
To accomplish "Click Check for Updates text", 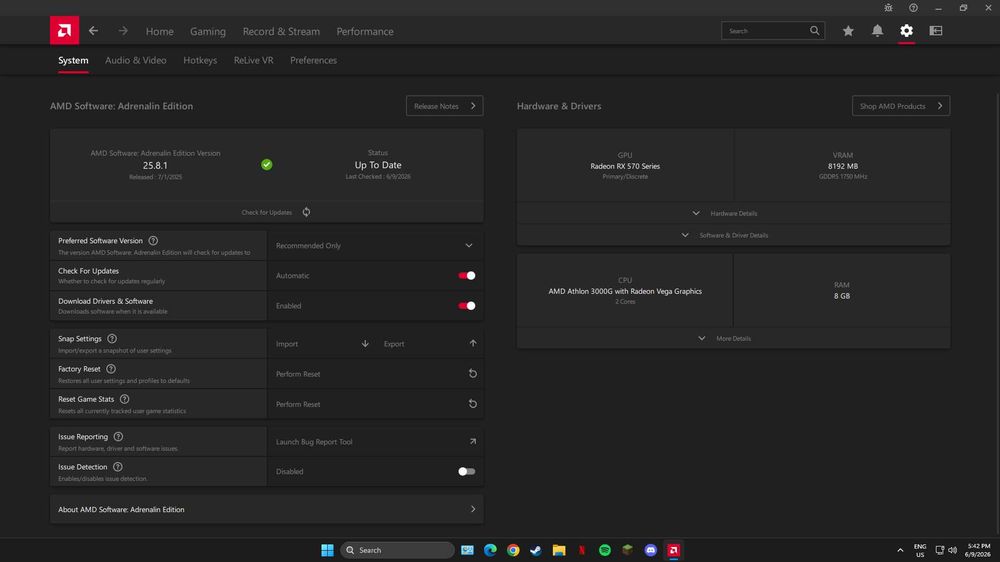I will click(x=267, y=212).
